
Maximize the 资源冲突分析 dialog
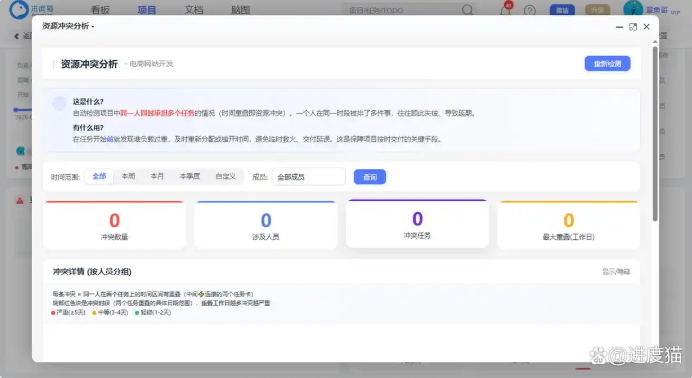pos(633,27)
